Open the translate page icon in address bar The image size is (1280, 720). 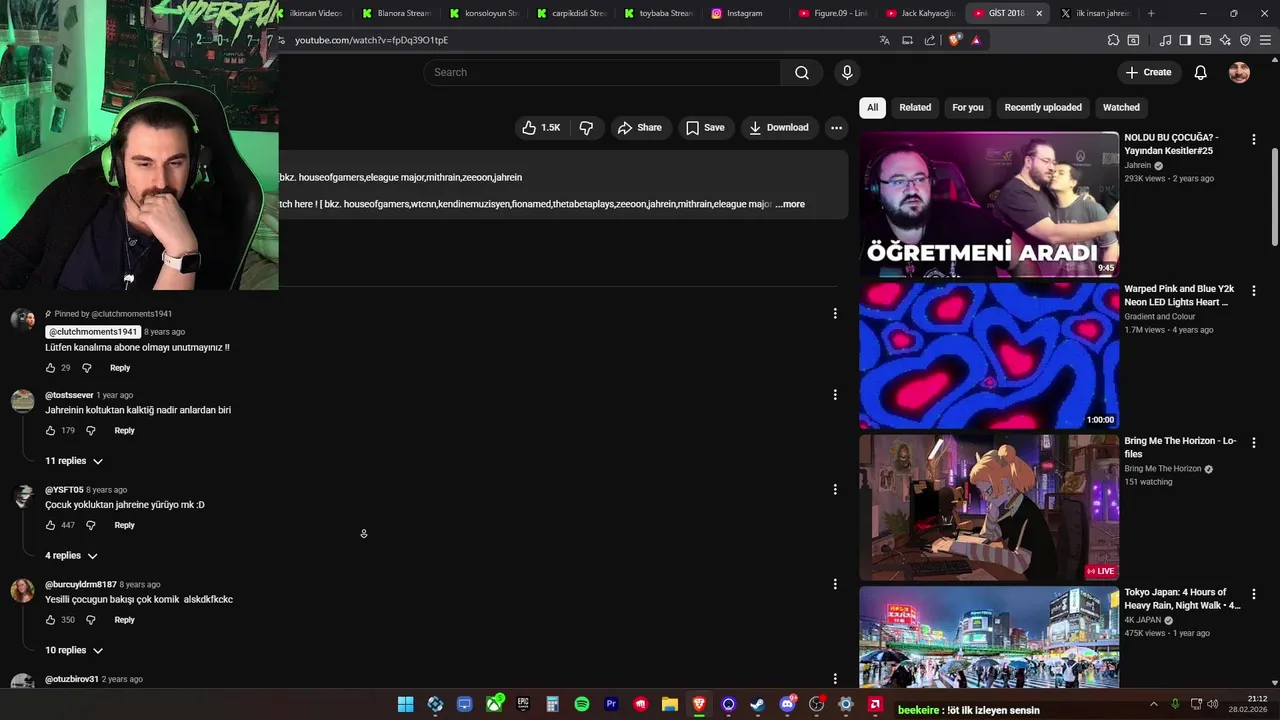point(884,40)
